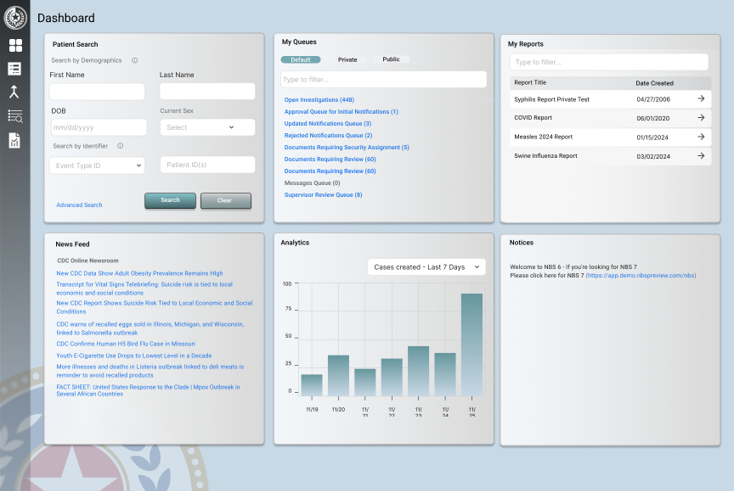The height and width of the screenshot is (491, 734).
Task: Click the state seal logo icon
Action: pos(15,17)
